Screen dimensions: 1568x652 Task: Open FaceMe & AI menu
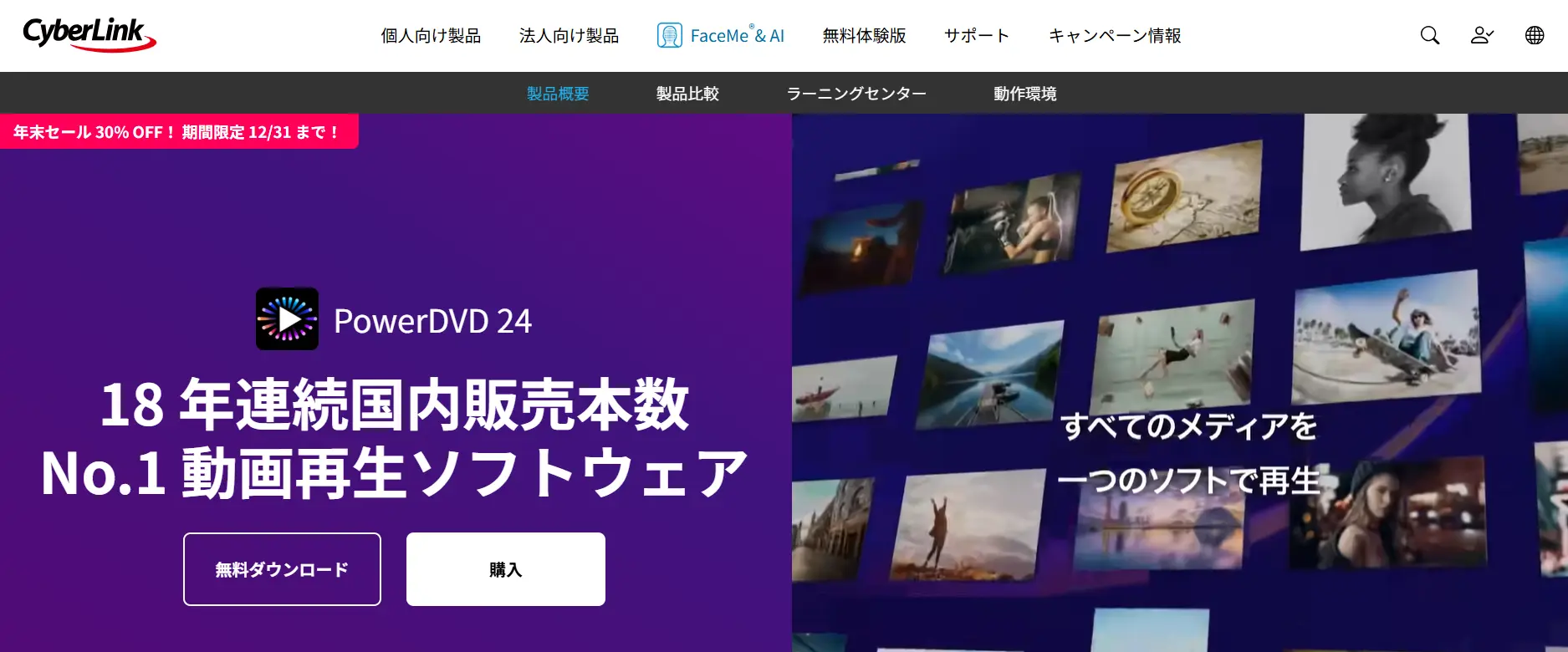[721, 36]
